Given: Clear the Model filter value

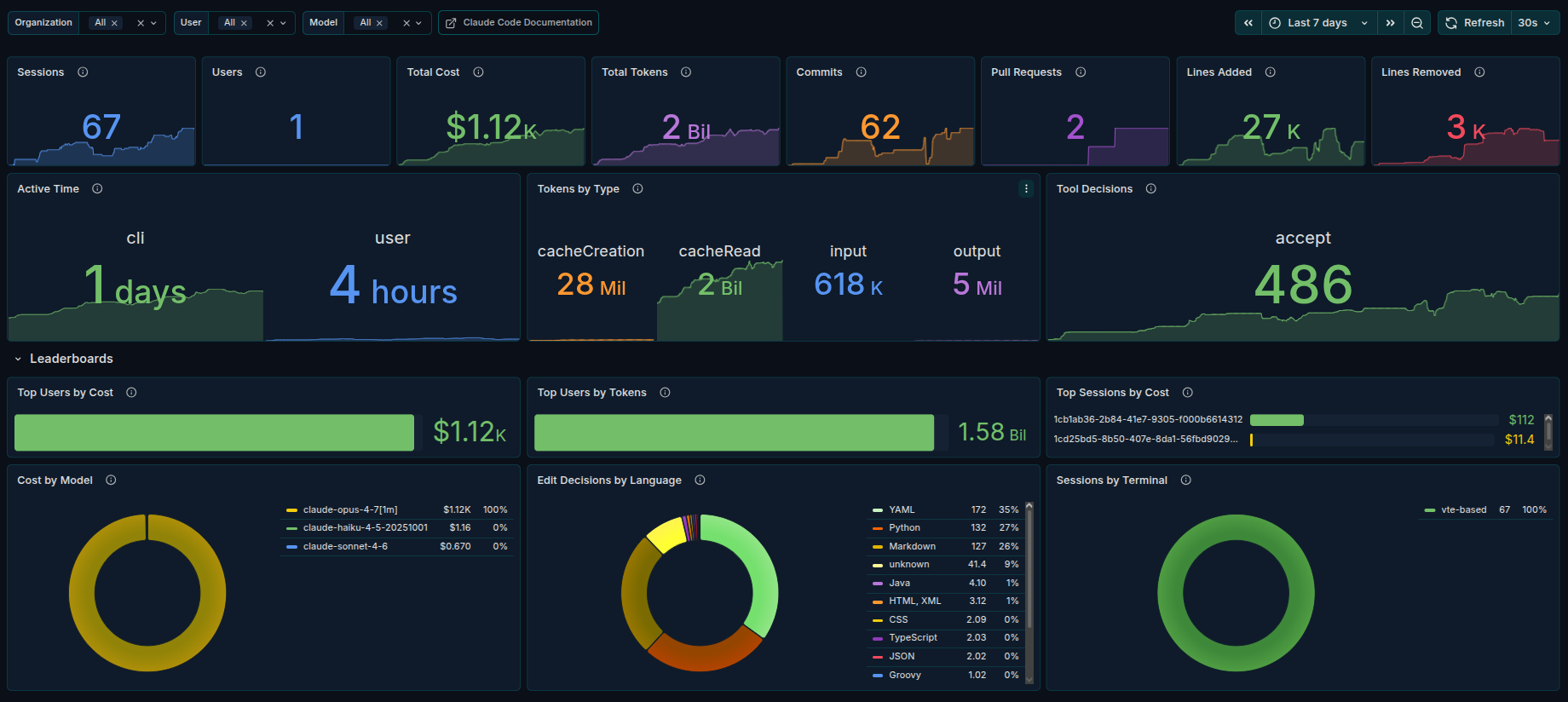Looking at the screenshot, I should click(406, 23).
